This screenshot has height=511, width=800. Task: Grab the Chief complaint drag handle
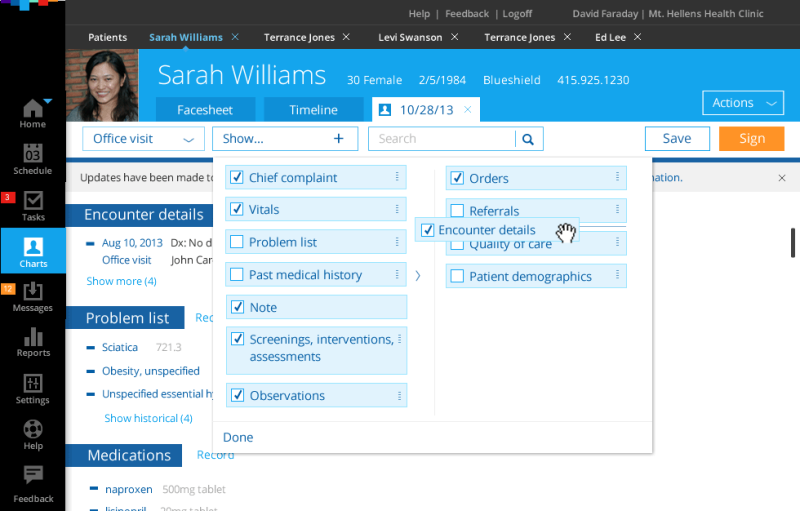(x=397, y=176)
